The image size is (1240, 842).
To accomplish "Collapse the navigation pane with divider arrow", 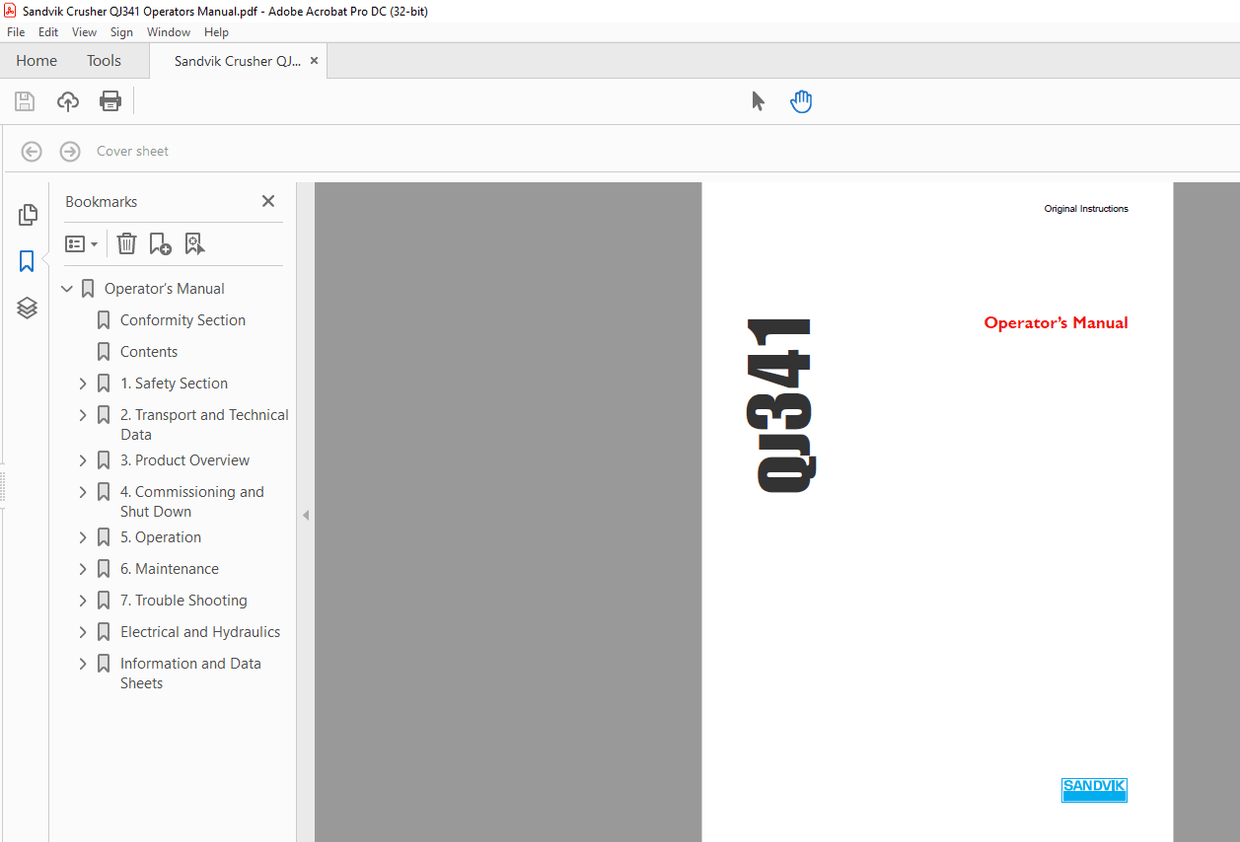I will tap(306, 515).
